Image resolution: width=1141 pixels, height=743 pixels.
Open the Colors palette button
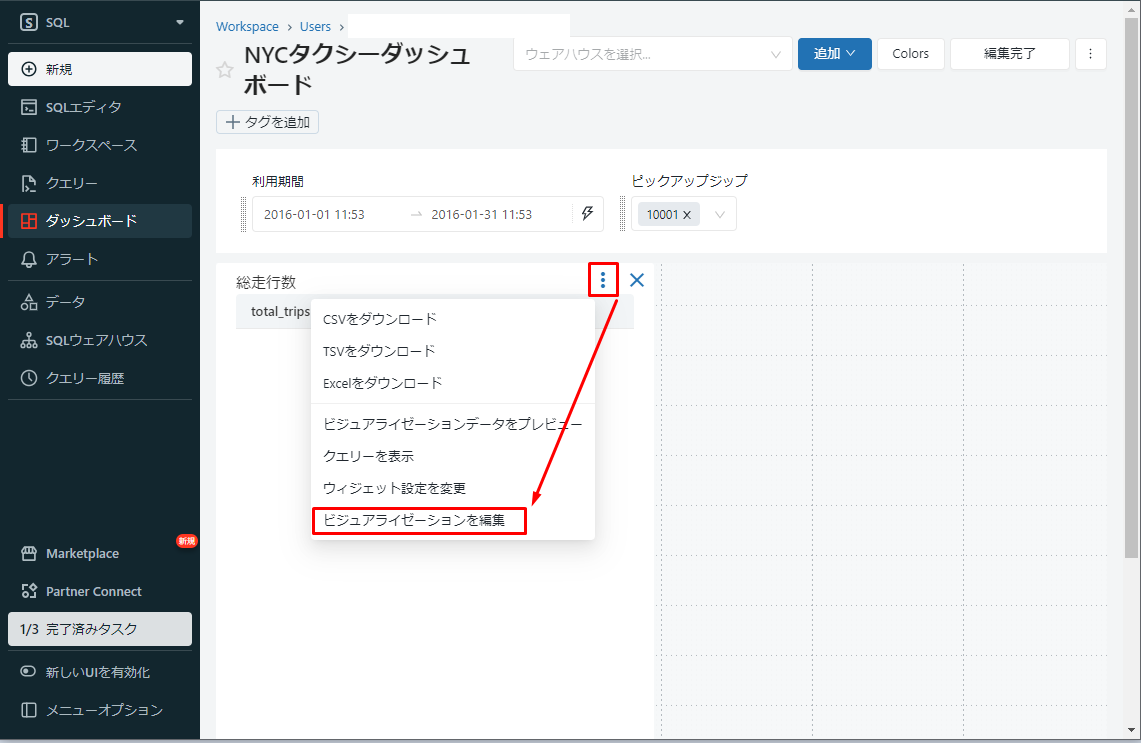pos(910,54)
